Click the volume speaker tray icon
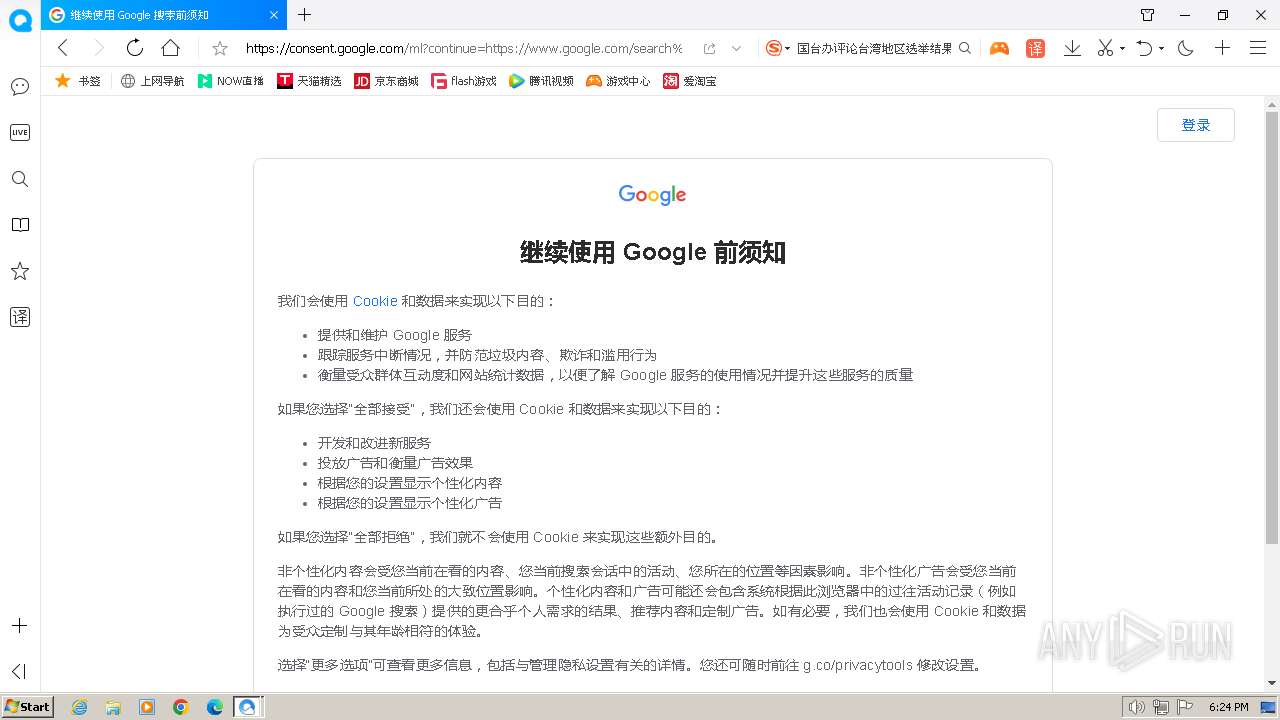The width and height of the screenshot is (1280, 720). (1136, 707)
